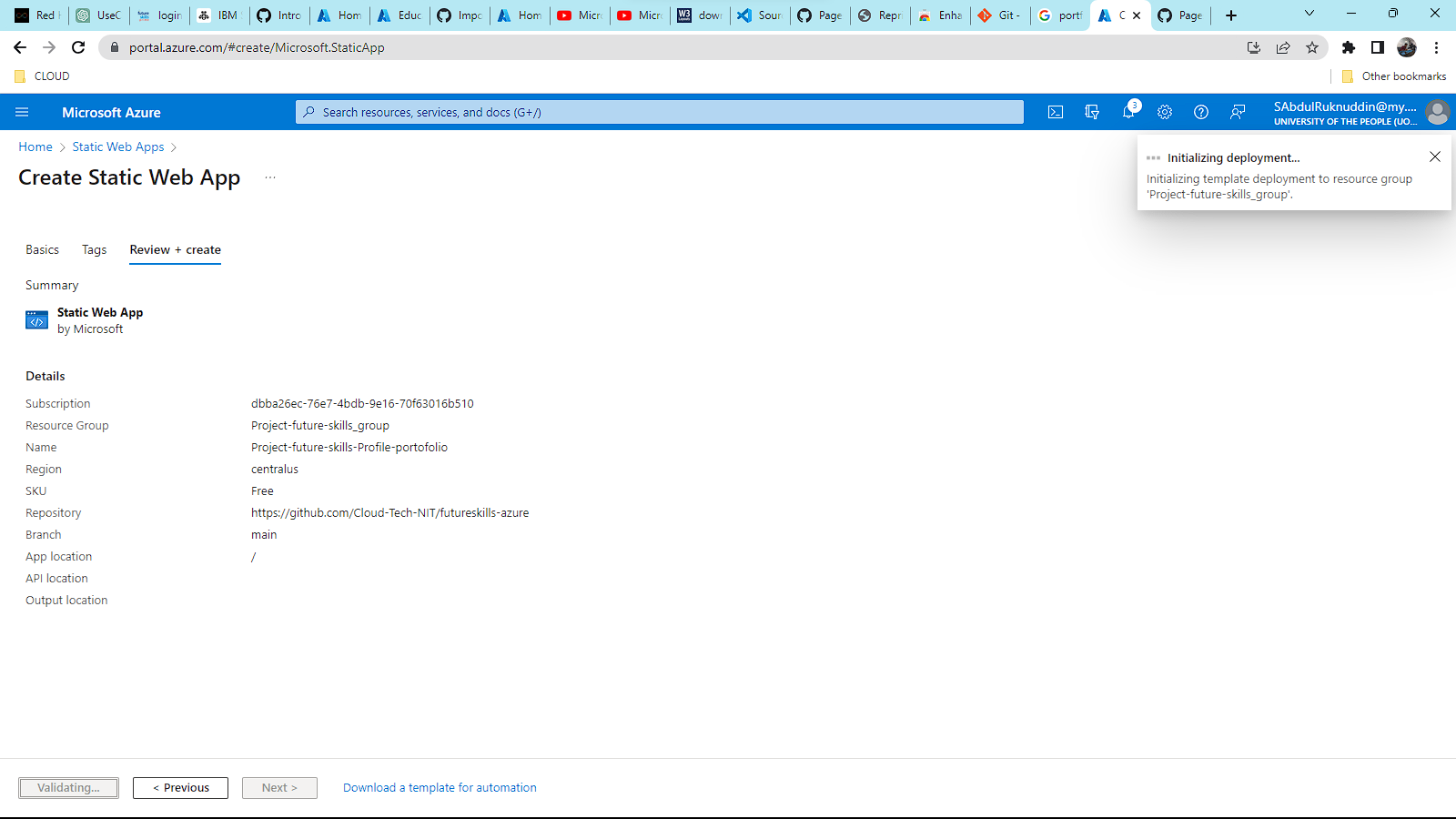Dismiss the Initializing deployment notification

pyautogui.click(x=1435, y=157)
